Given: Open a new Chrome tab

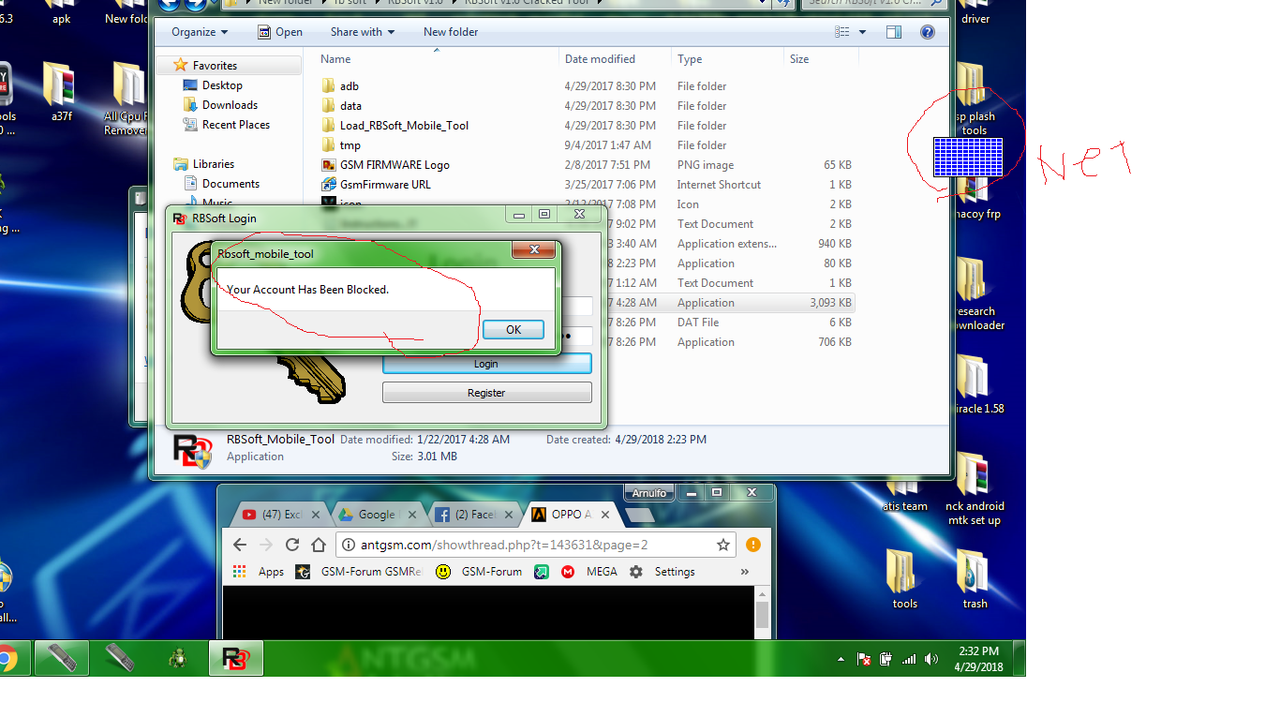Looking at the screenshot, I should click(x=640, y=515).
